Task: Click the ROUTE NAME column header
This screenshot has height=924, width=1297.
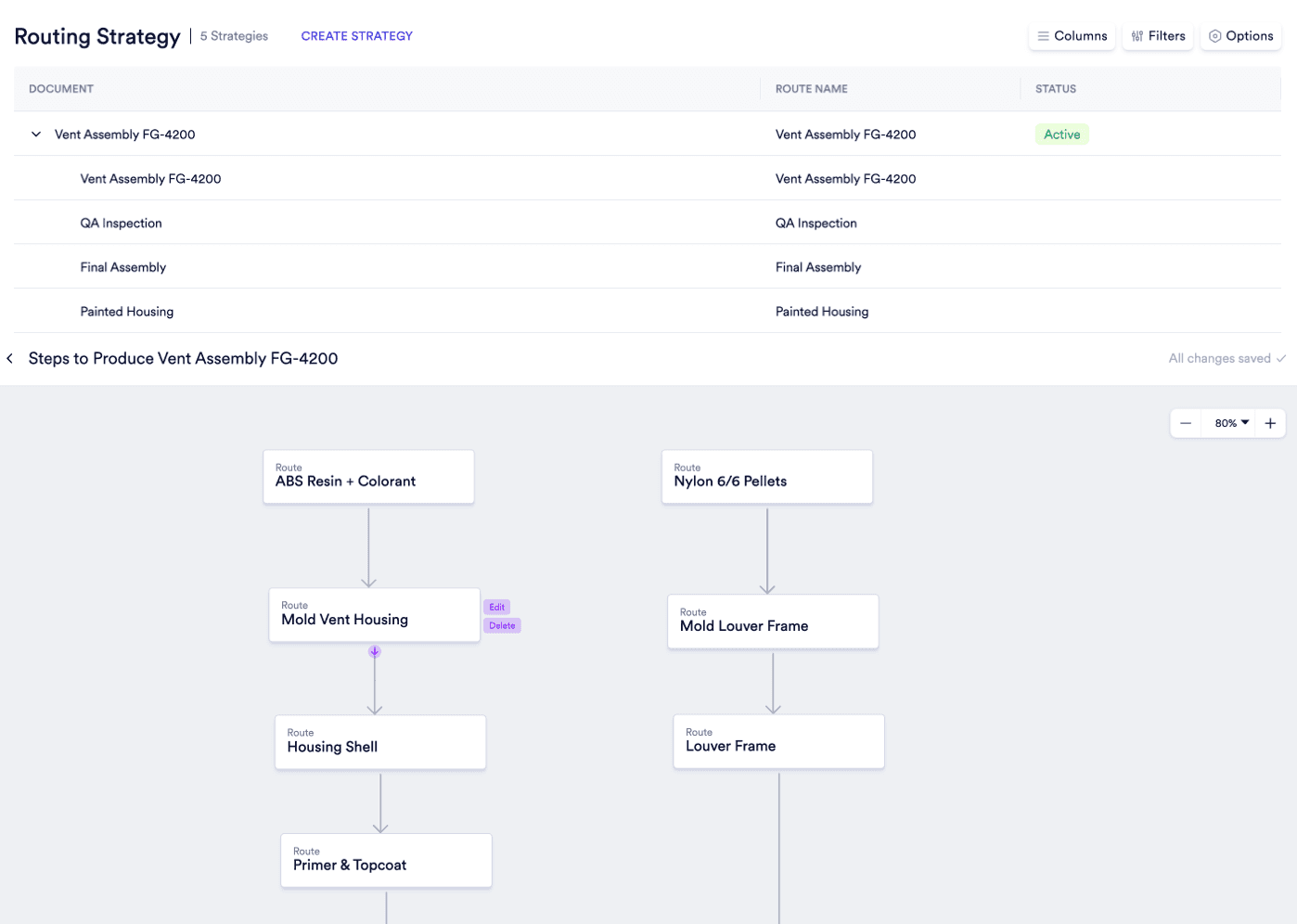Action: pos(811,88)
